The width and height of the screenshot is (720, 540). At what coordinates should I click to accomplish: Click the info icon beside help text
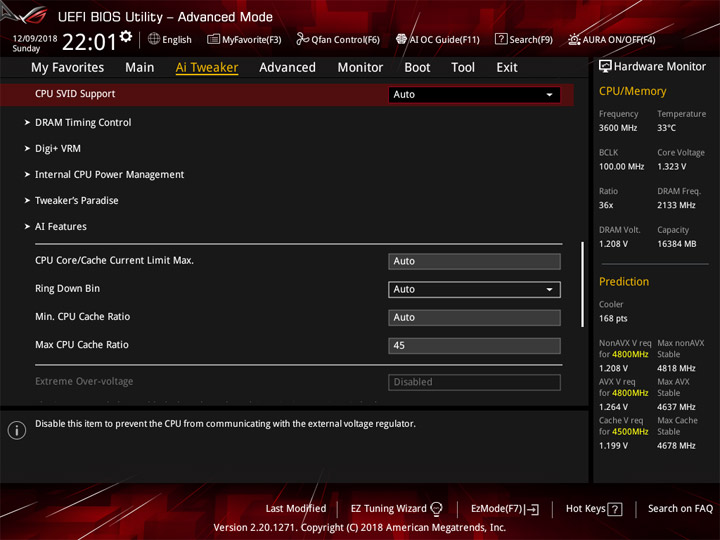[17, 430]
